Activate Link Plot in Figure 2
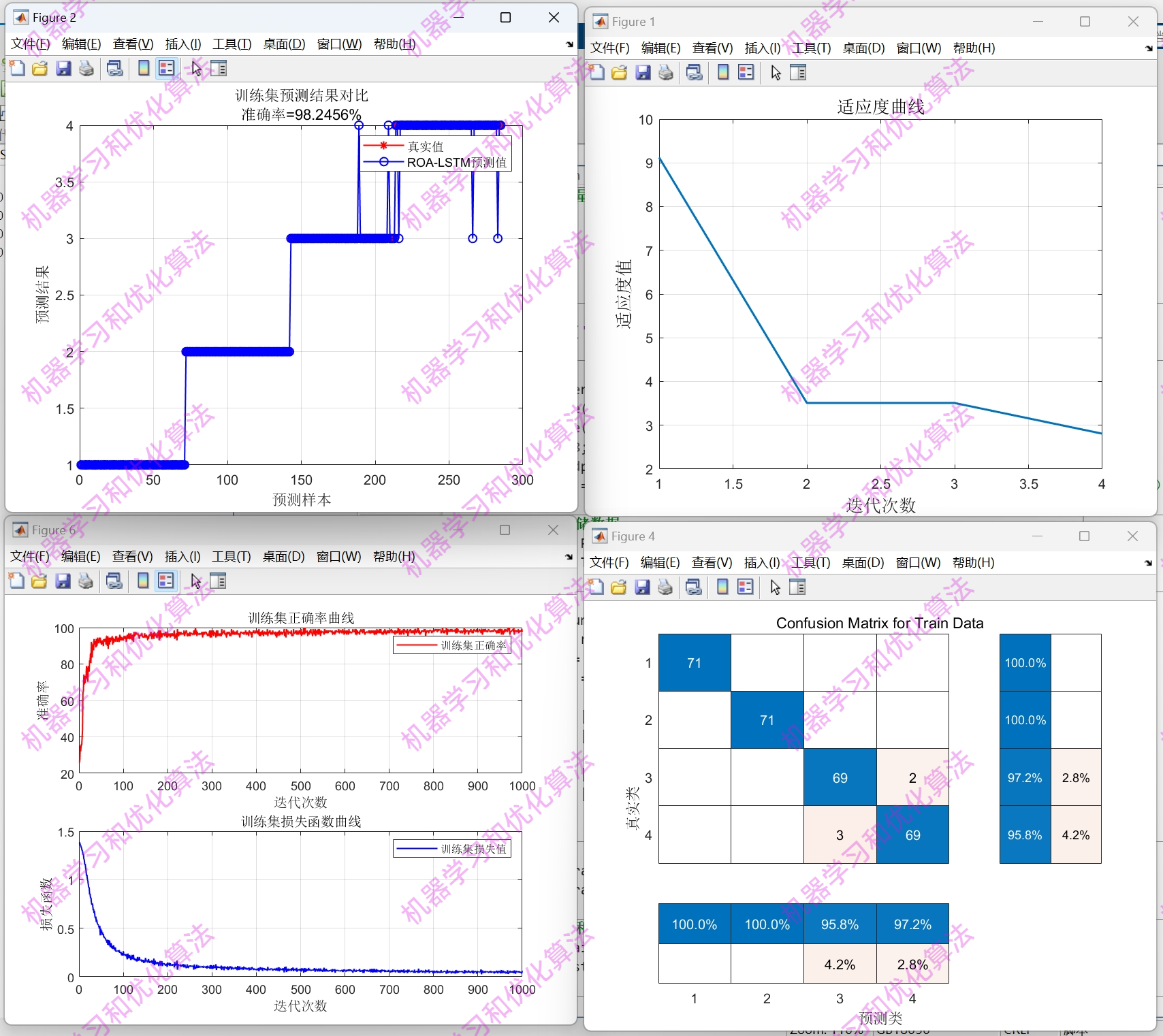 [x=114, y=68]
